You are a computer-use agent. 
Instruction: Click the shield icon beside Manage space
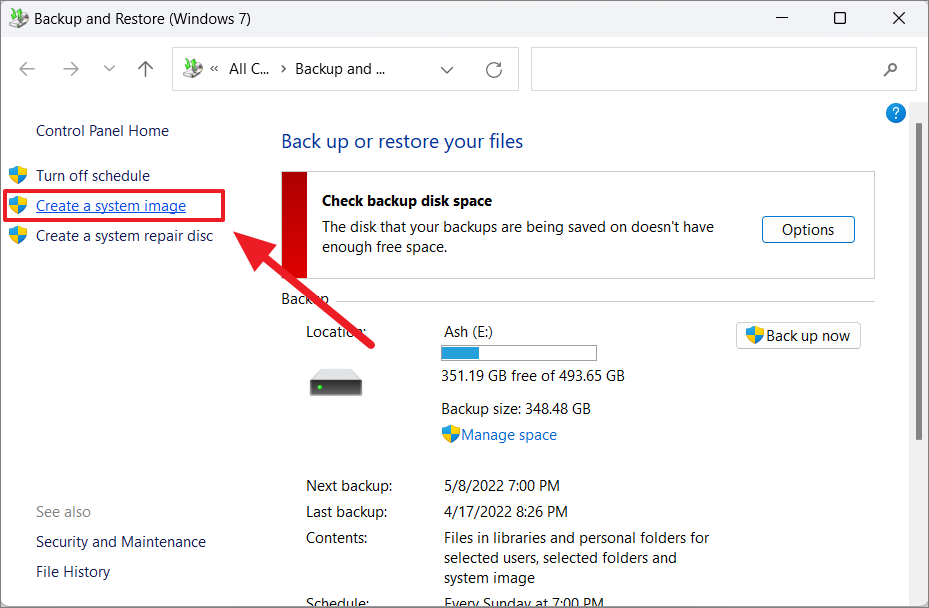(450, 434)
